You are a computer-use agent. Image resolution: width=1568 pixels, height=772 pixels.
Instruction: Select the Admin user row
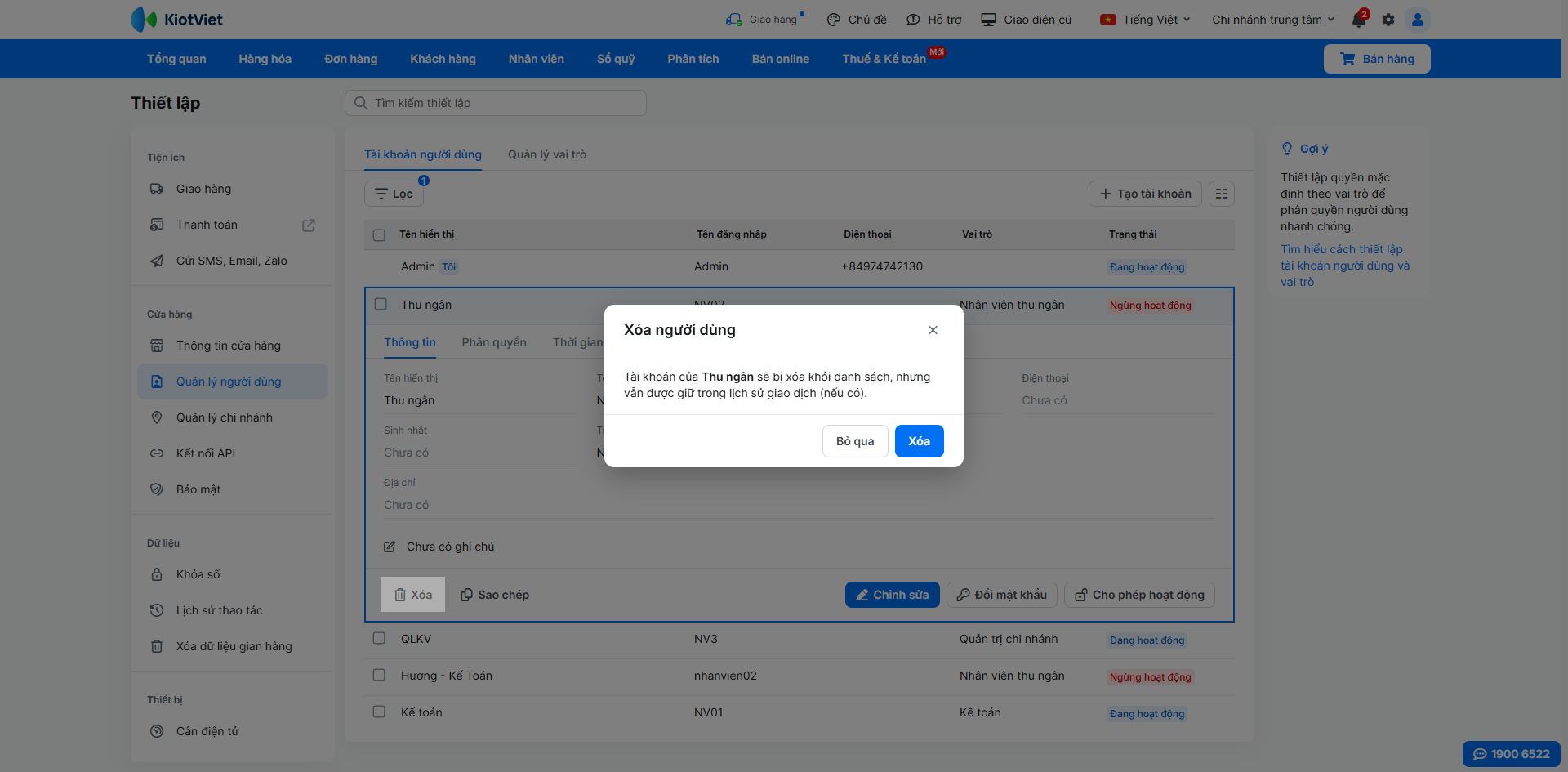click(x=800, y=267)
